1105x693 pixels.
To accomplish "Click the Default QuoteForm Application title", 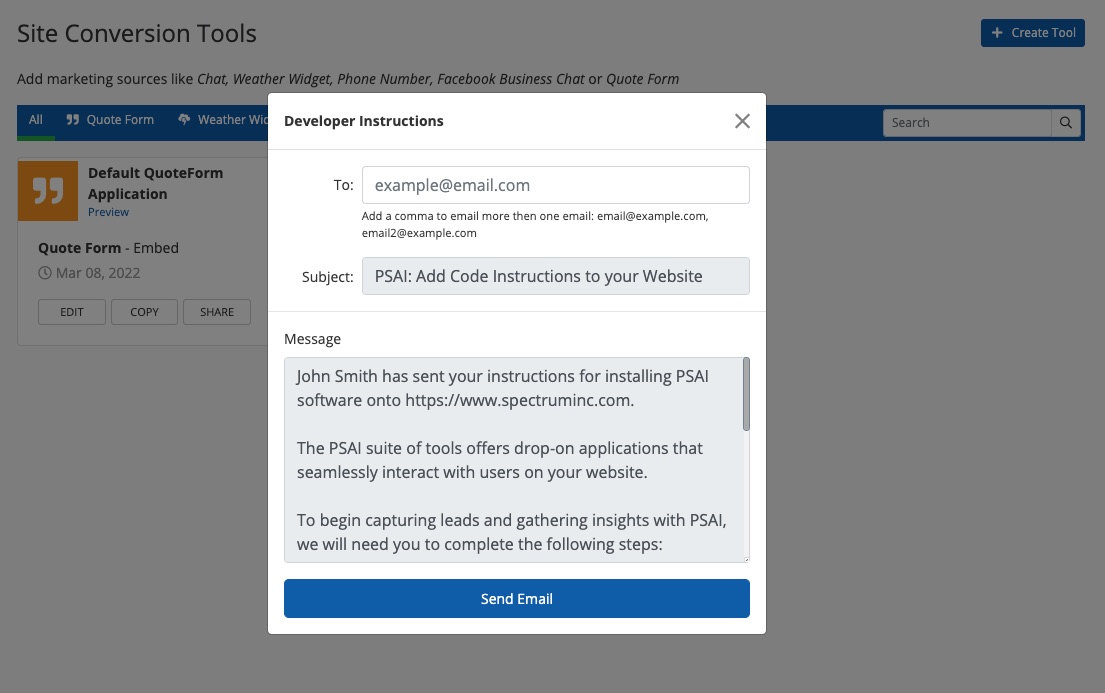I will coord(155,183).
